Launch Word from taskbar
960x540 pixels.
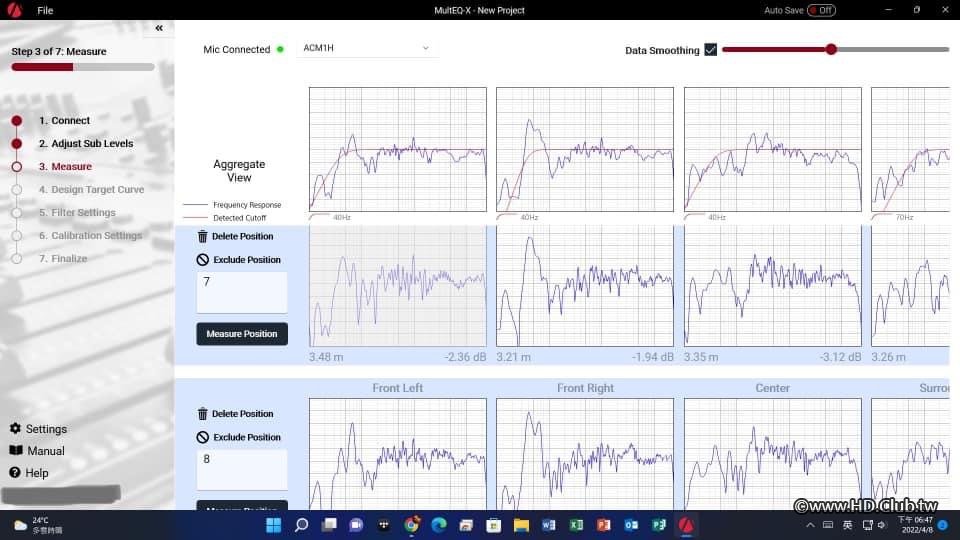(x=549, y=525)
